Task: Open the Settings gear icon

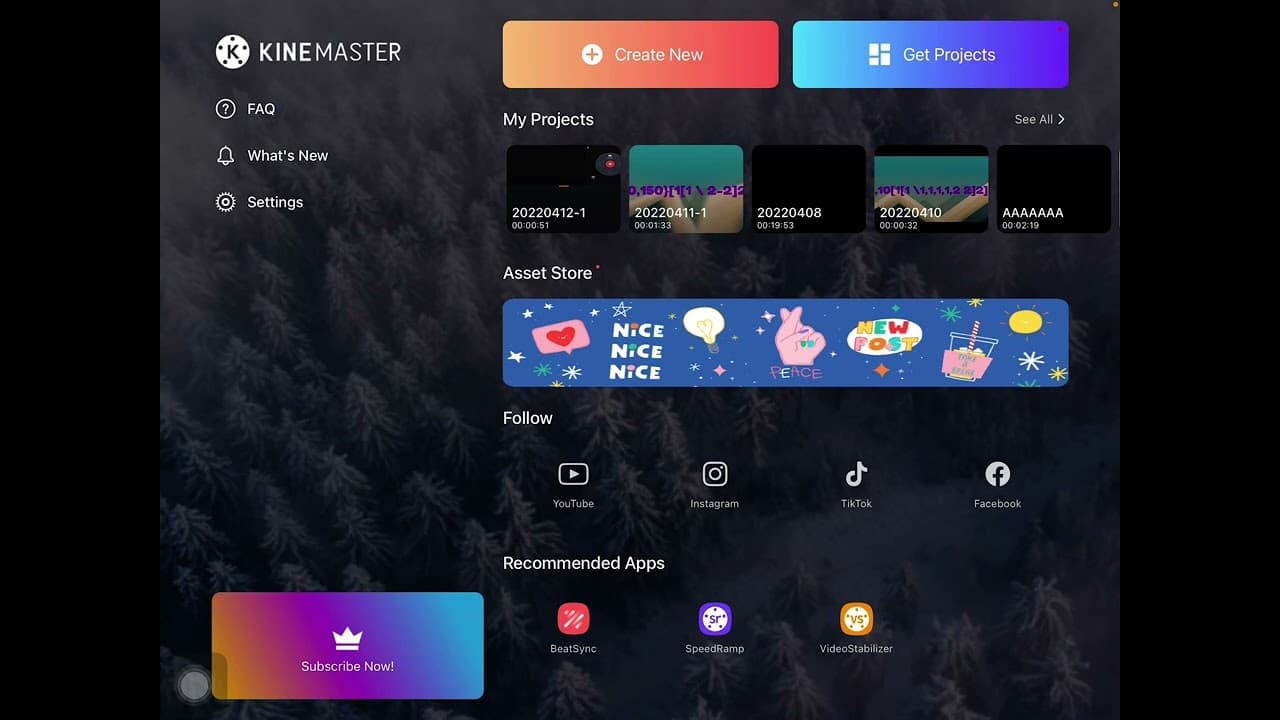Action: 226,202
